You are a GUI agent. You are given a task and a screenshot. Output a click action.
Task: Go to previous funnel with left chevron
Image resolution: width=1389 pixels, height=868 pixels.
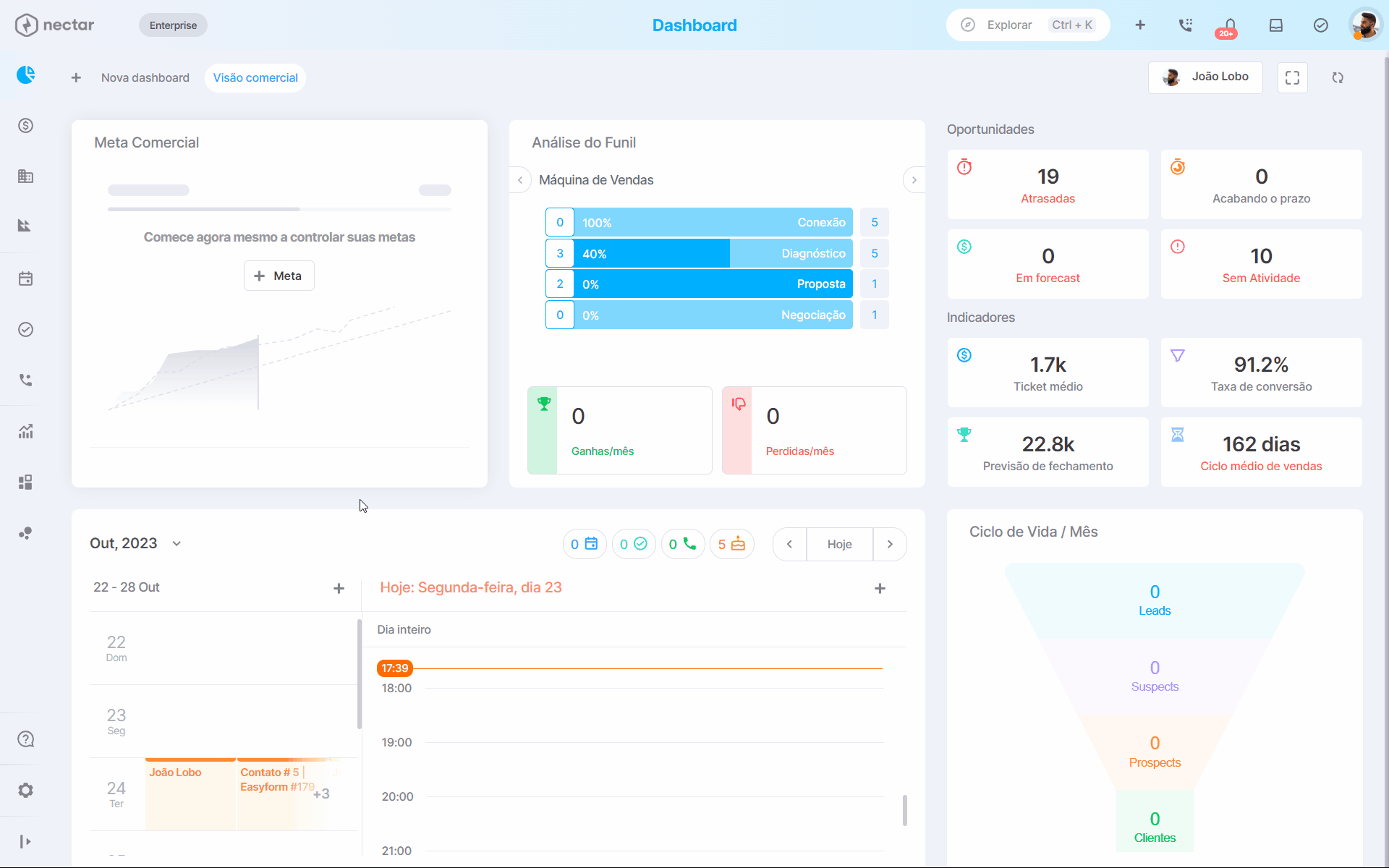pyautogui.click(x=520, y=180)
